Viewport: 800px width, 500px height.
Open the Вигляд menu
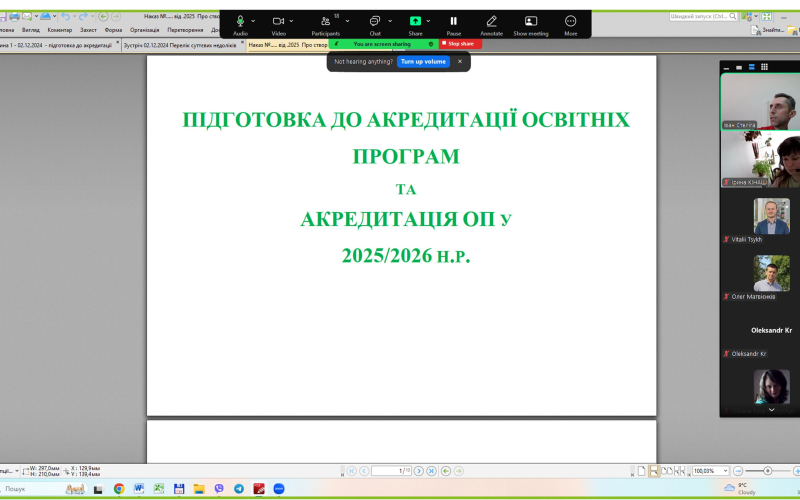[31, 30]
